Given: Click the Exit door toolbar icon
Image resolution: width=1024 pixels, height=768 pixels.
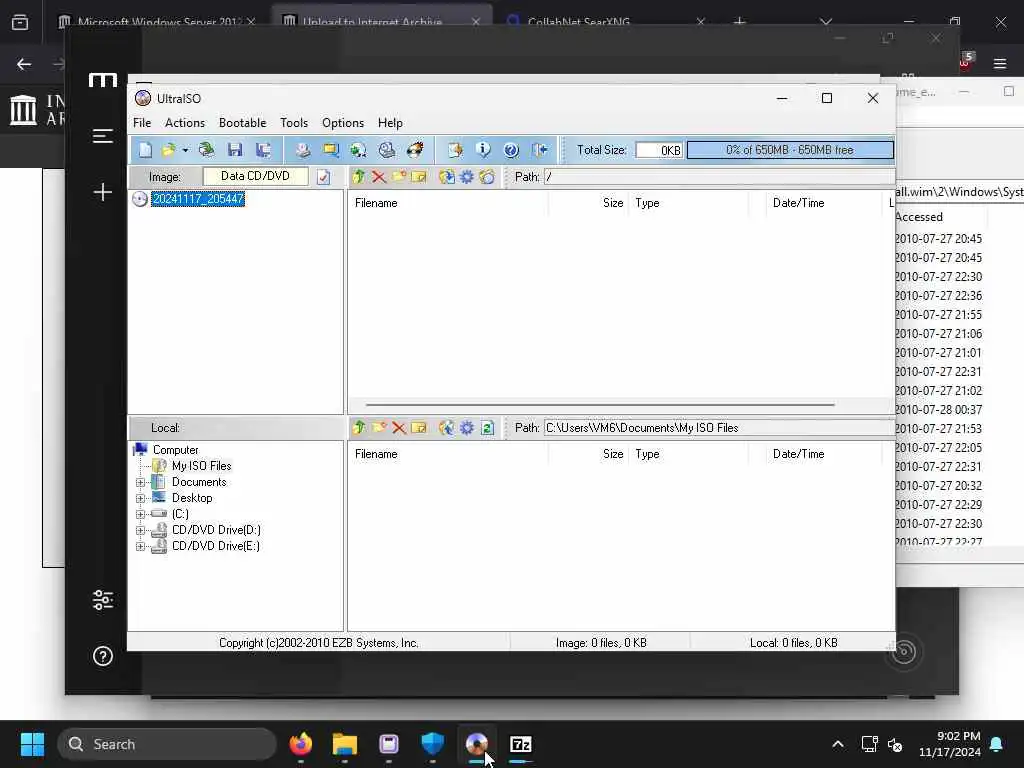Looking at the screenshot, I should (539, 150).
